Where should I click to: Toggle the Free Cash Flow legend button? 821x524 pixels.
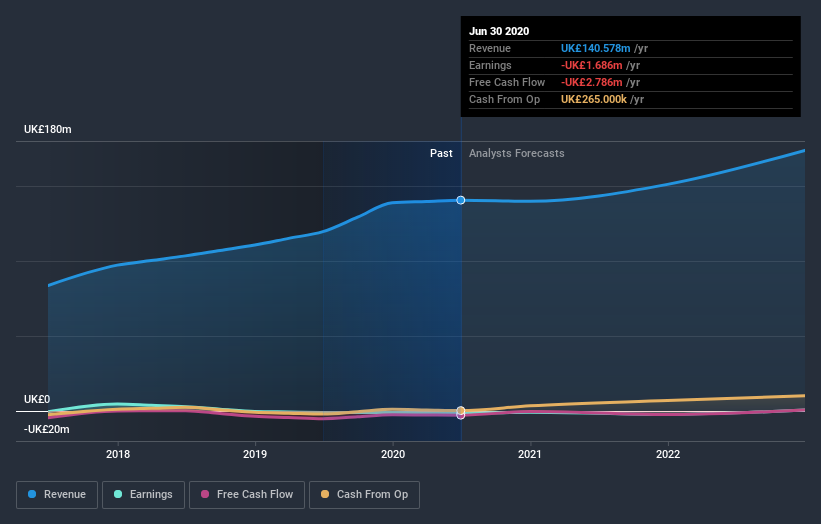[247, 495]
